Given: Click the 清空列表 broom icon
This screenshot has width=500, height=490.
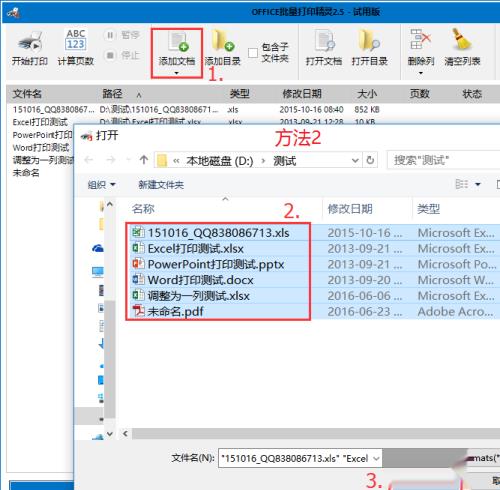Looking at the screenshot, I should [x=461, y=40].
